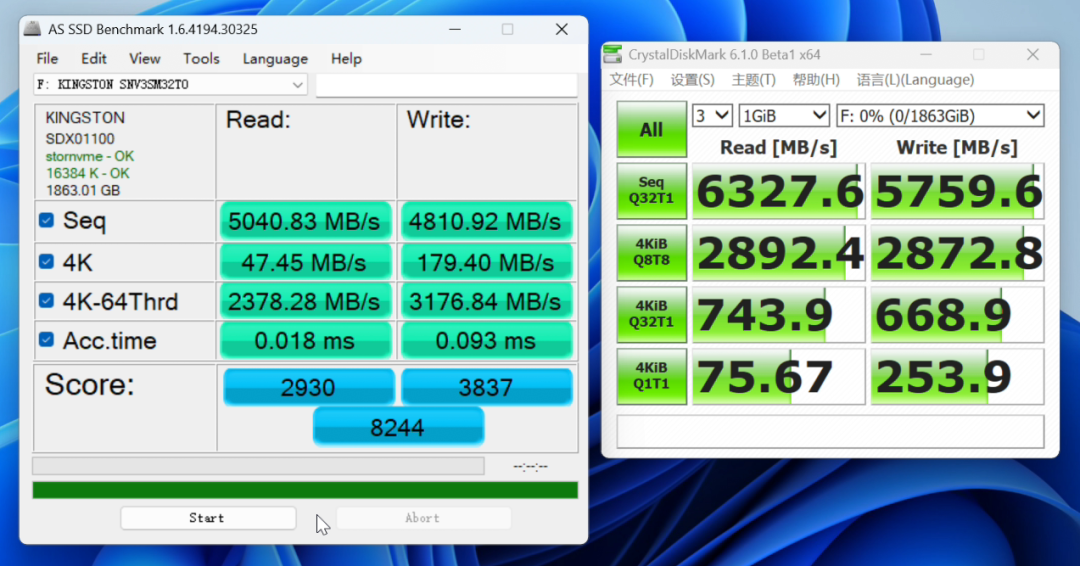Run the Seq Q32T1 test button
The image size is (1080, 566).
(652, 191)
